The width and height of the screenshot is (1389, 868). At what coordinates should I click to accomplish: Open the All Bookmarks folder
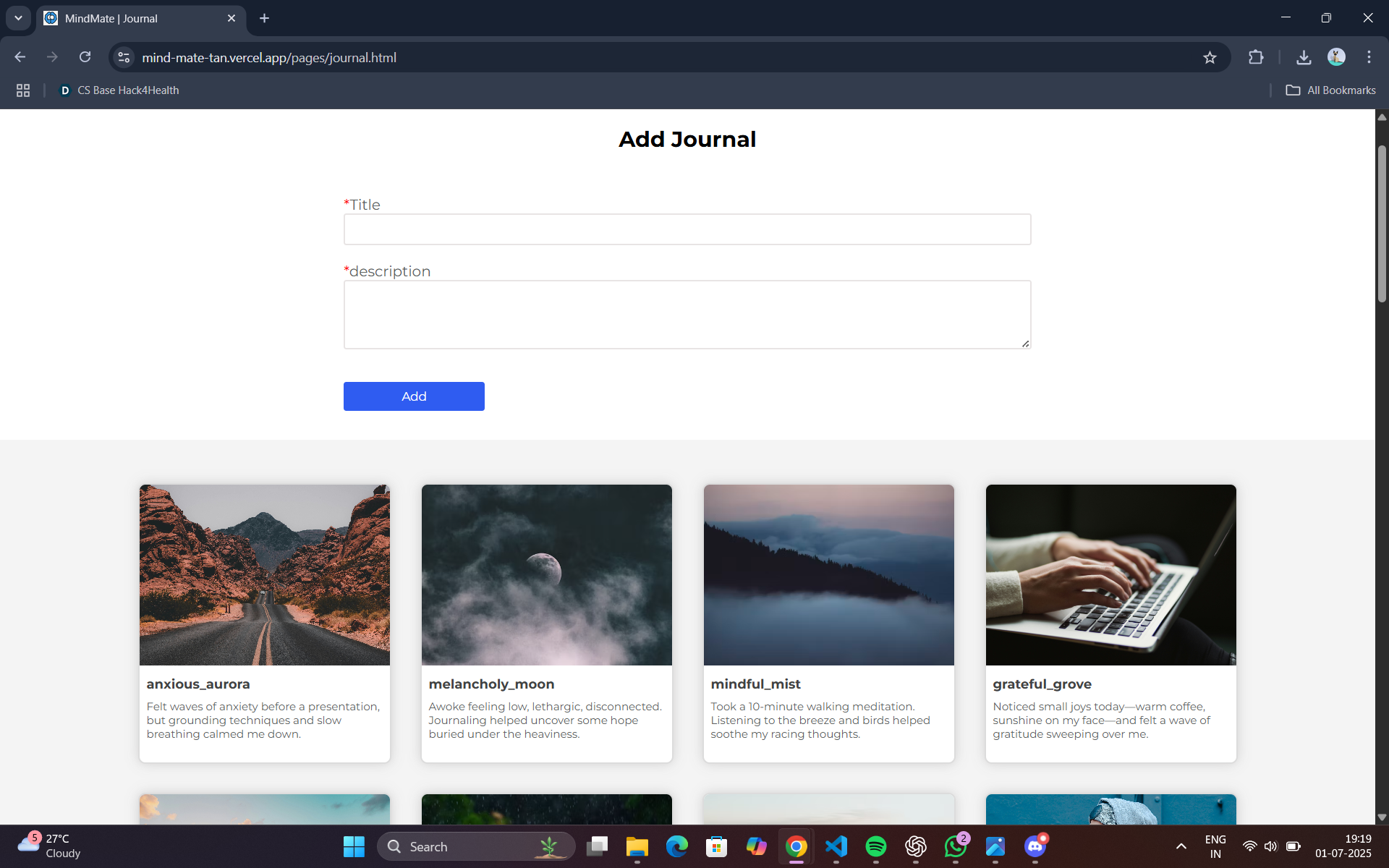[x=1330, y=90]
